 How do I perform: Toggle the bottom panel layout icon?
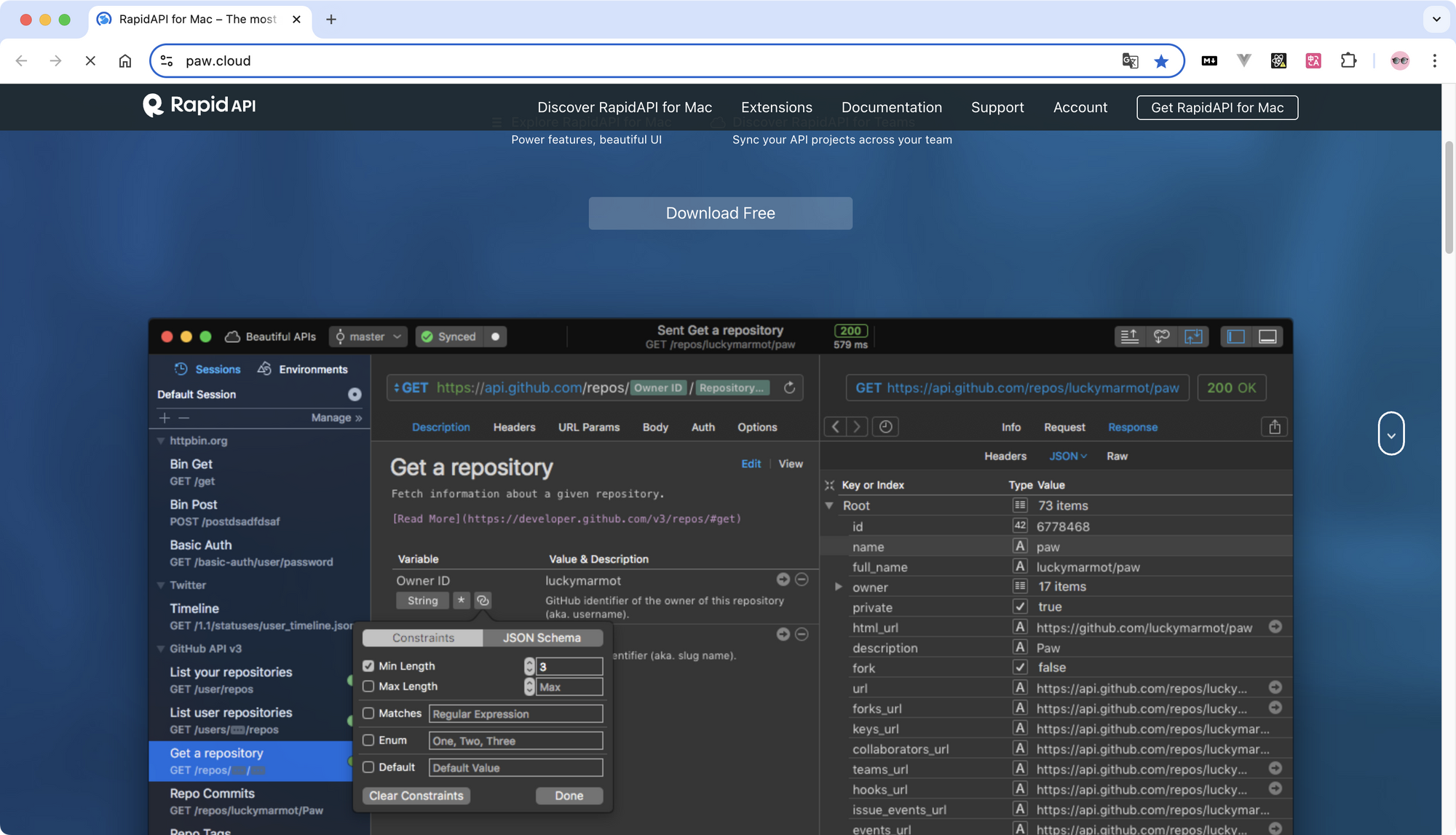tap(1267, 336)
